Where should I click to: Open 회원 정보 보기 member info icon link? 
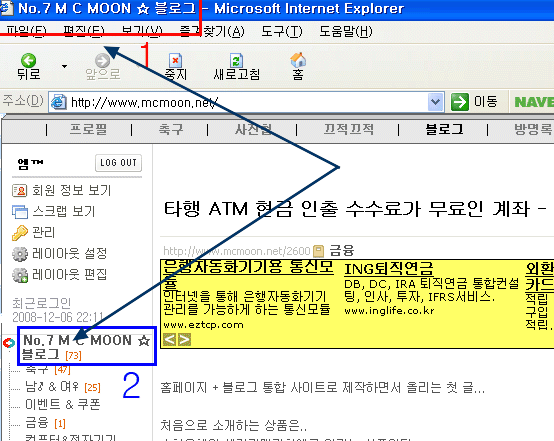tap(19, 190)
